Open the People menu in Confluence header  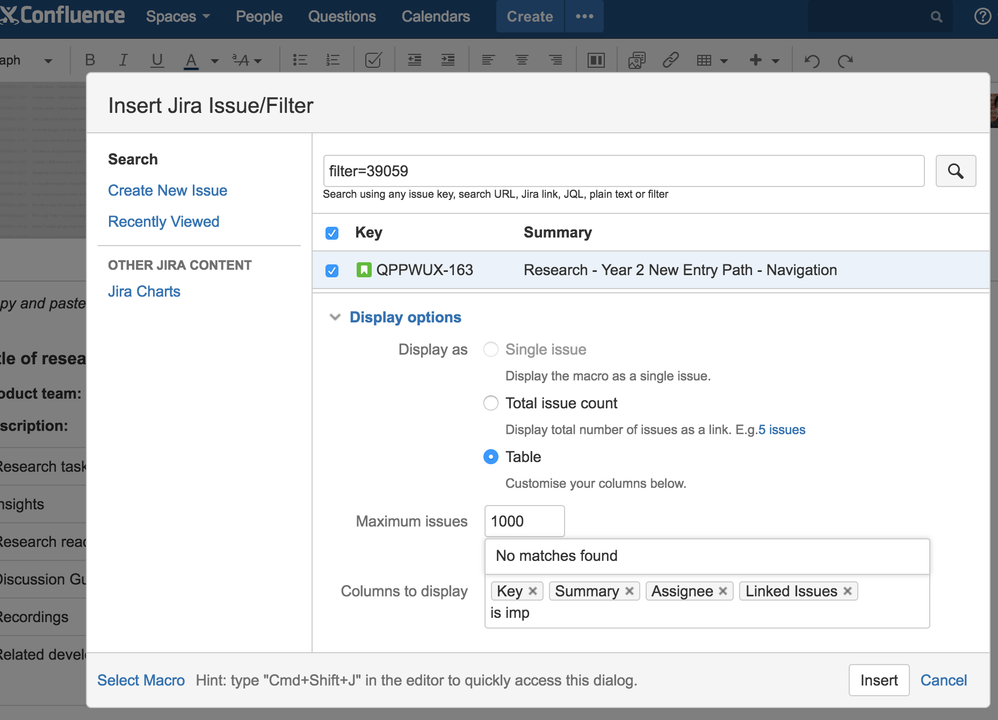259,17
